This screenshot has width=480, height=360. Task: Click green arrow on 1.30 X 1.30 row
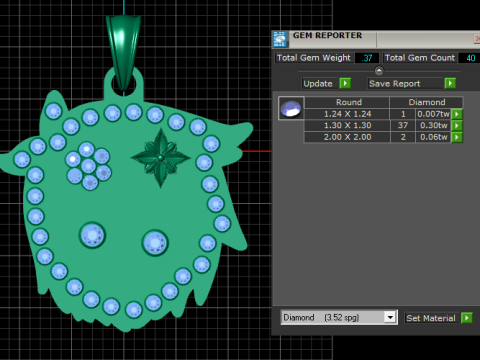457,126
